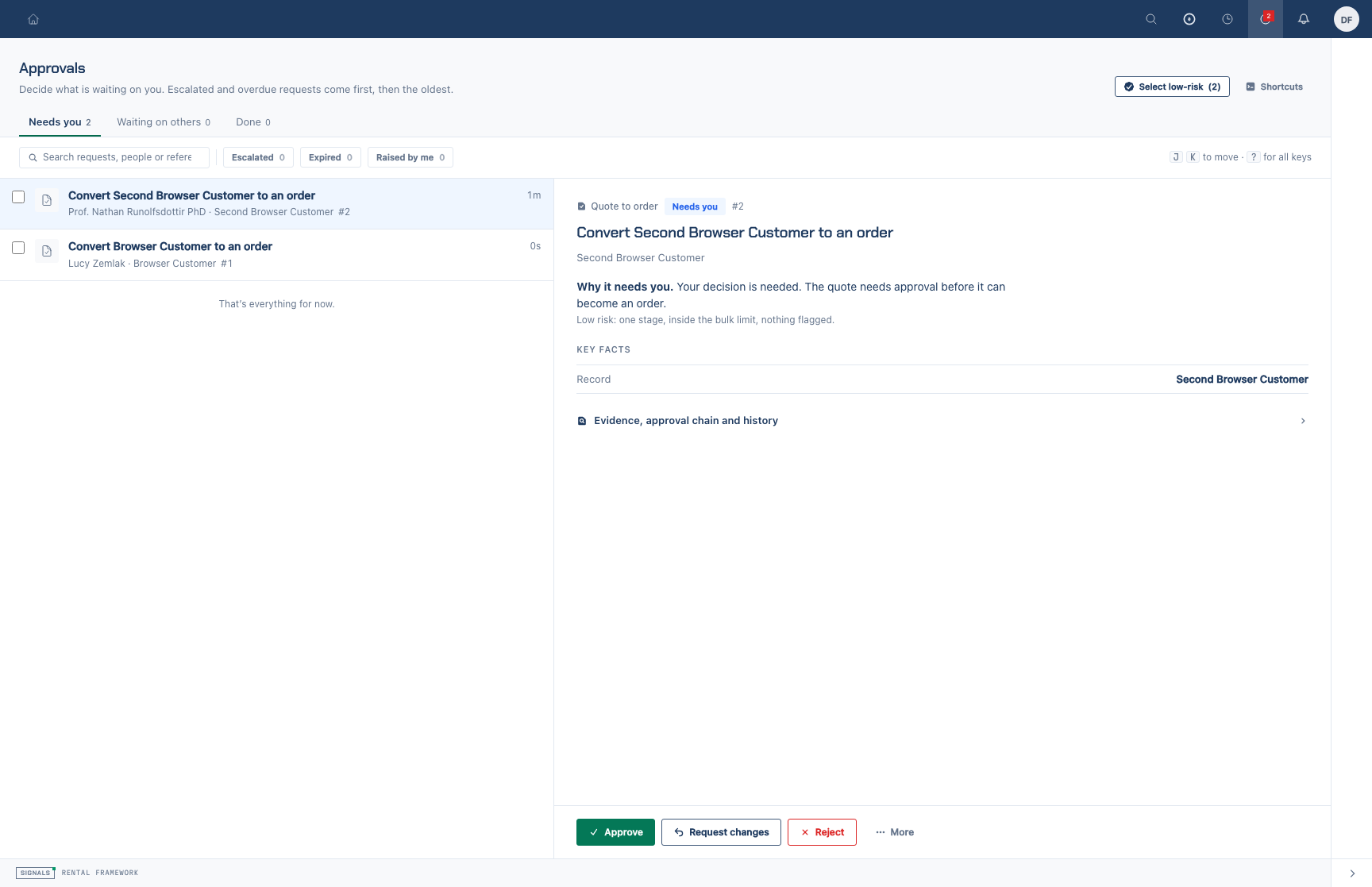
Task: Click Request changes button
Action: coord(721,832)
